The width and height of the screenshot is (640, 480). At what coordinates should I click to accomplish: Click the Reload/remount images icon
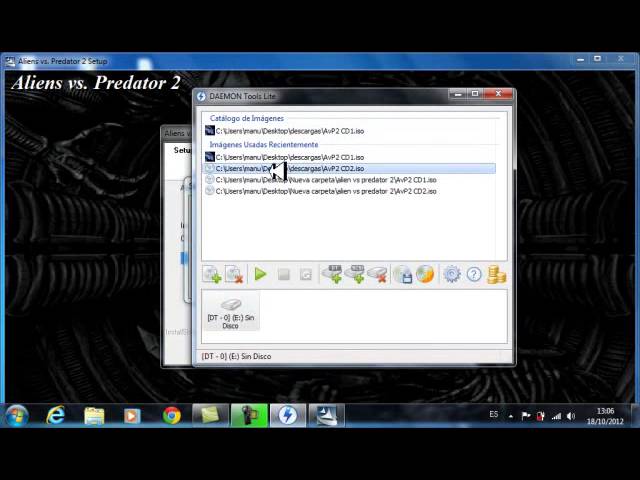[306, 274]
